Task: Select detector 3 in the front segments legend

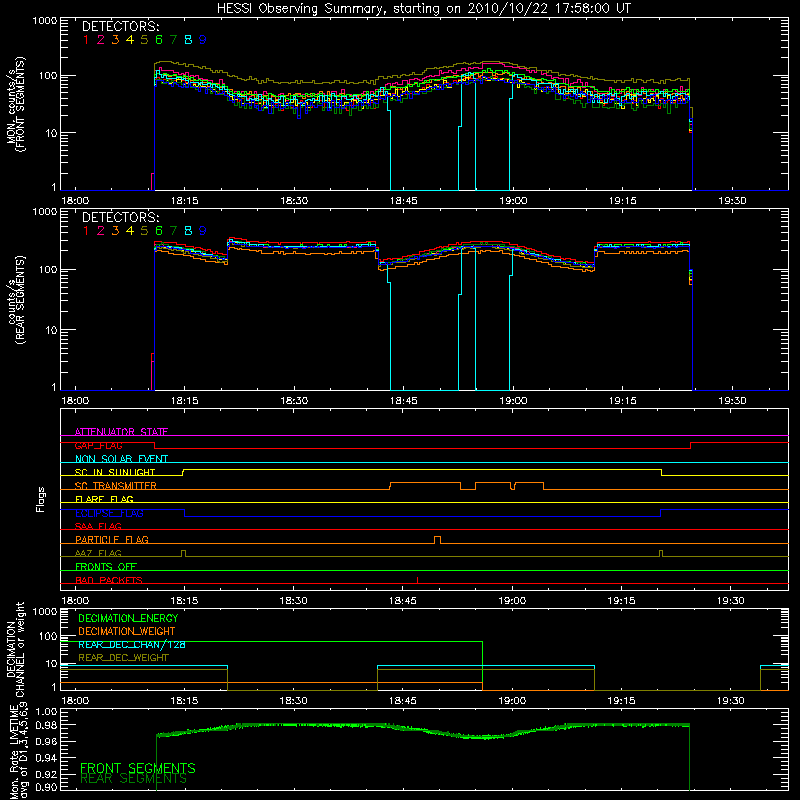Action: [115, 40]
